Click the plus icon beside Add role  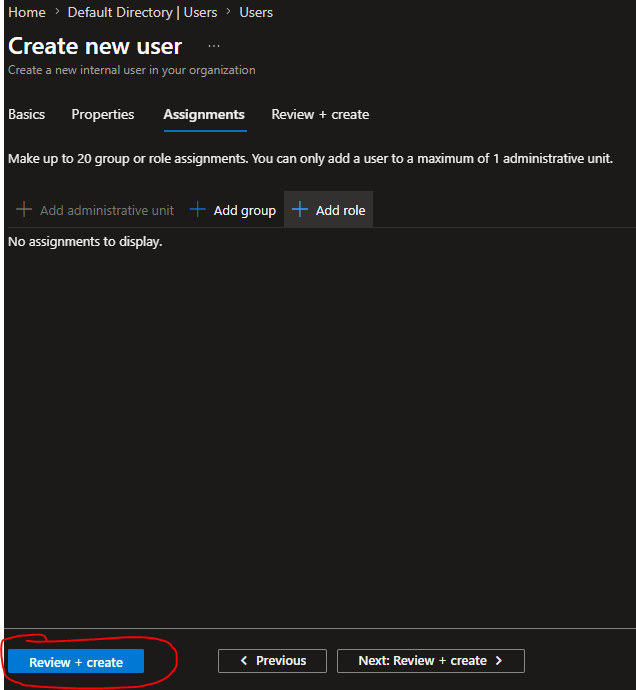pyautogui.click(x=300, y=209)
